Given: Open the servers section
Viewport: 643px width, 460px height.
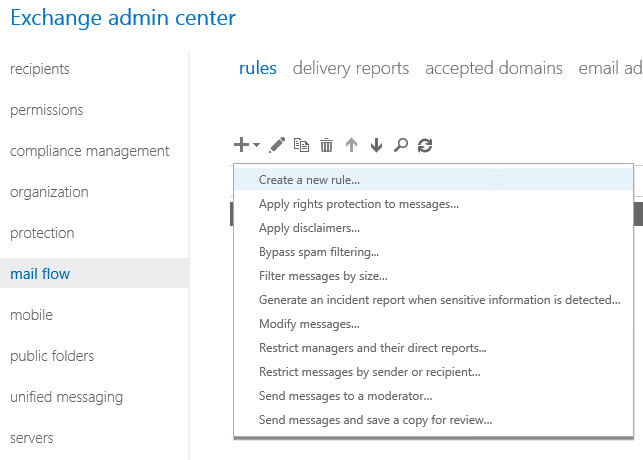Looking at the screenshot, I should click(32, 438).
